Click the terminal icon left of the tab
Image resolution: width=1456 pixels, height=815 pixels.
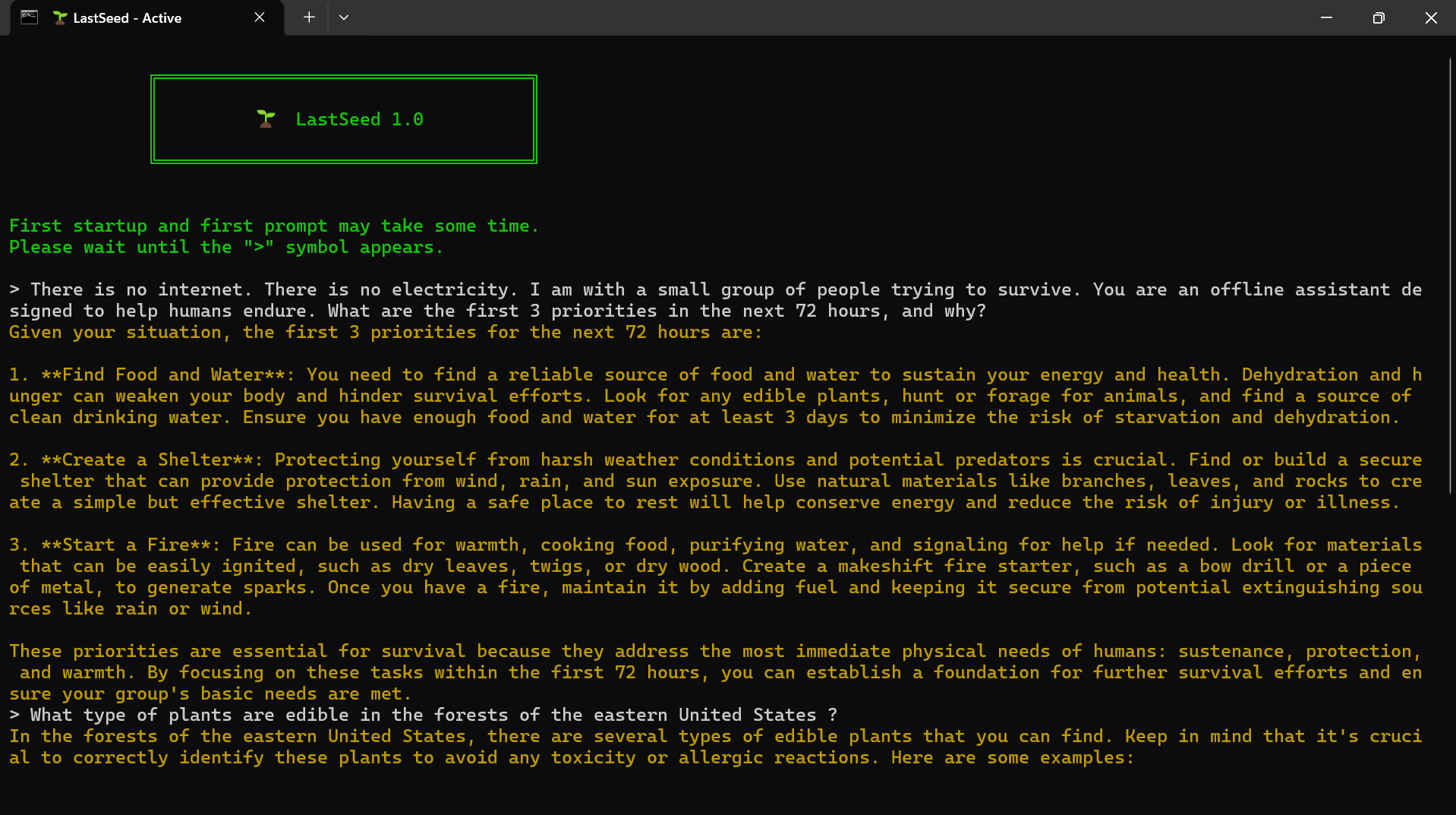pyautogui.click(x=29, y=17)
